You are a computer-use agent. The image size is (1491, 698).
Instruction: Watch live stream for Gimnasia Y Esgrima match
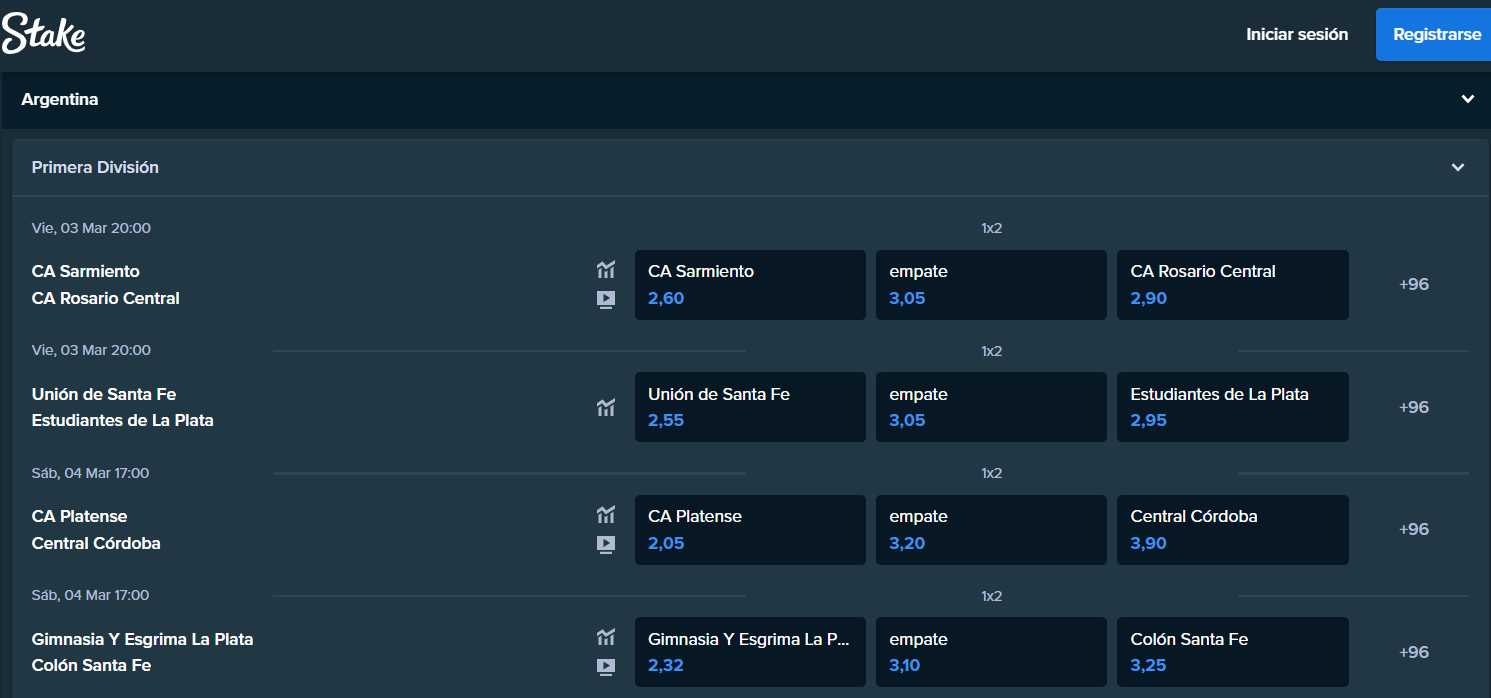click(606, 667)
